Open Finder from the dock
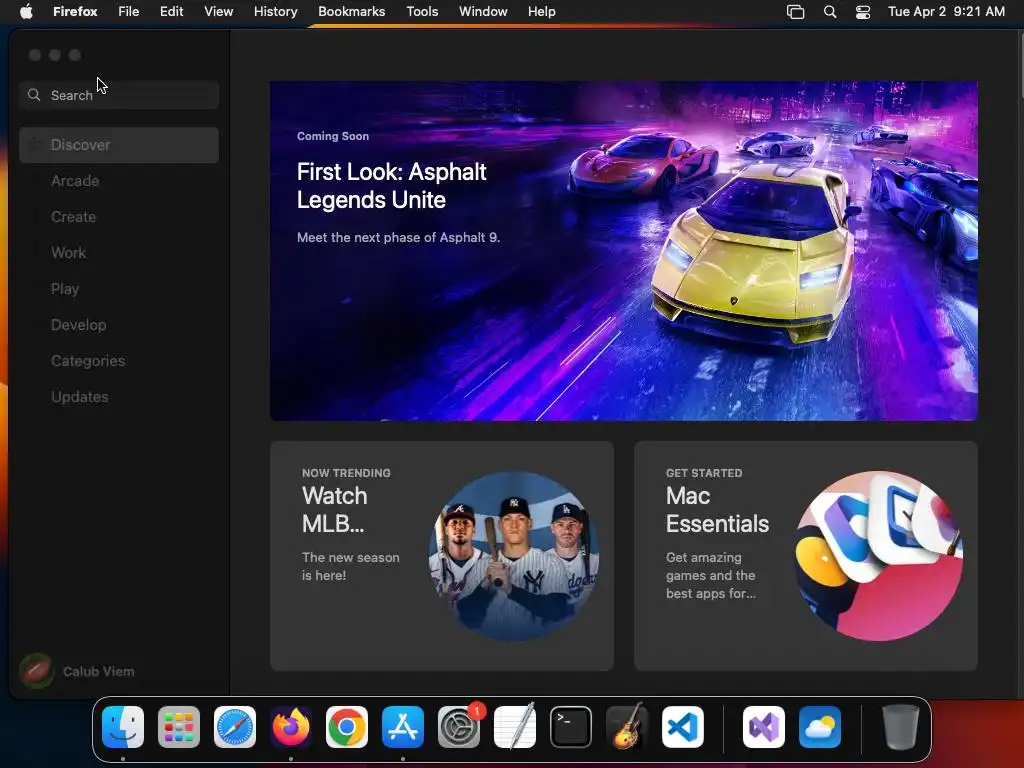The height and width of the screenshot is (768, 1024). coord(123,727)
